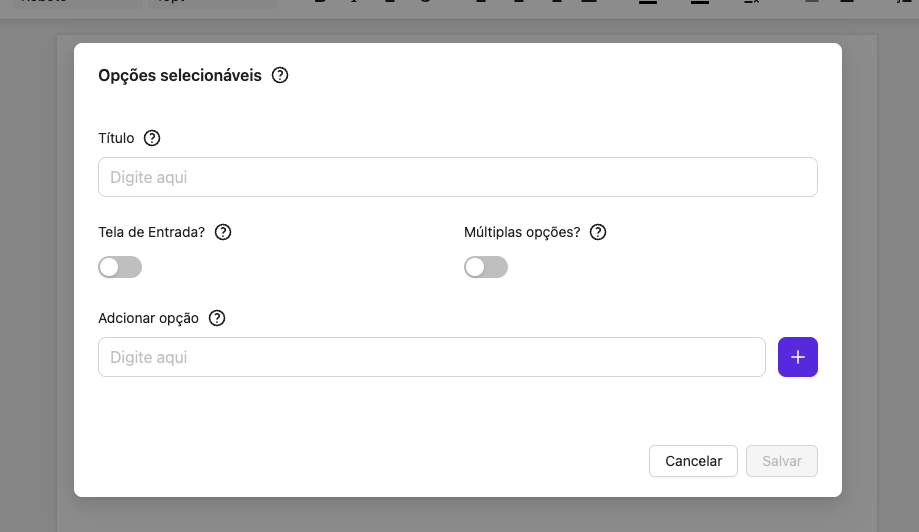Cancel the dialog with Cancelar
This screenshot has width=919, height=532.
pos(693,461)
